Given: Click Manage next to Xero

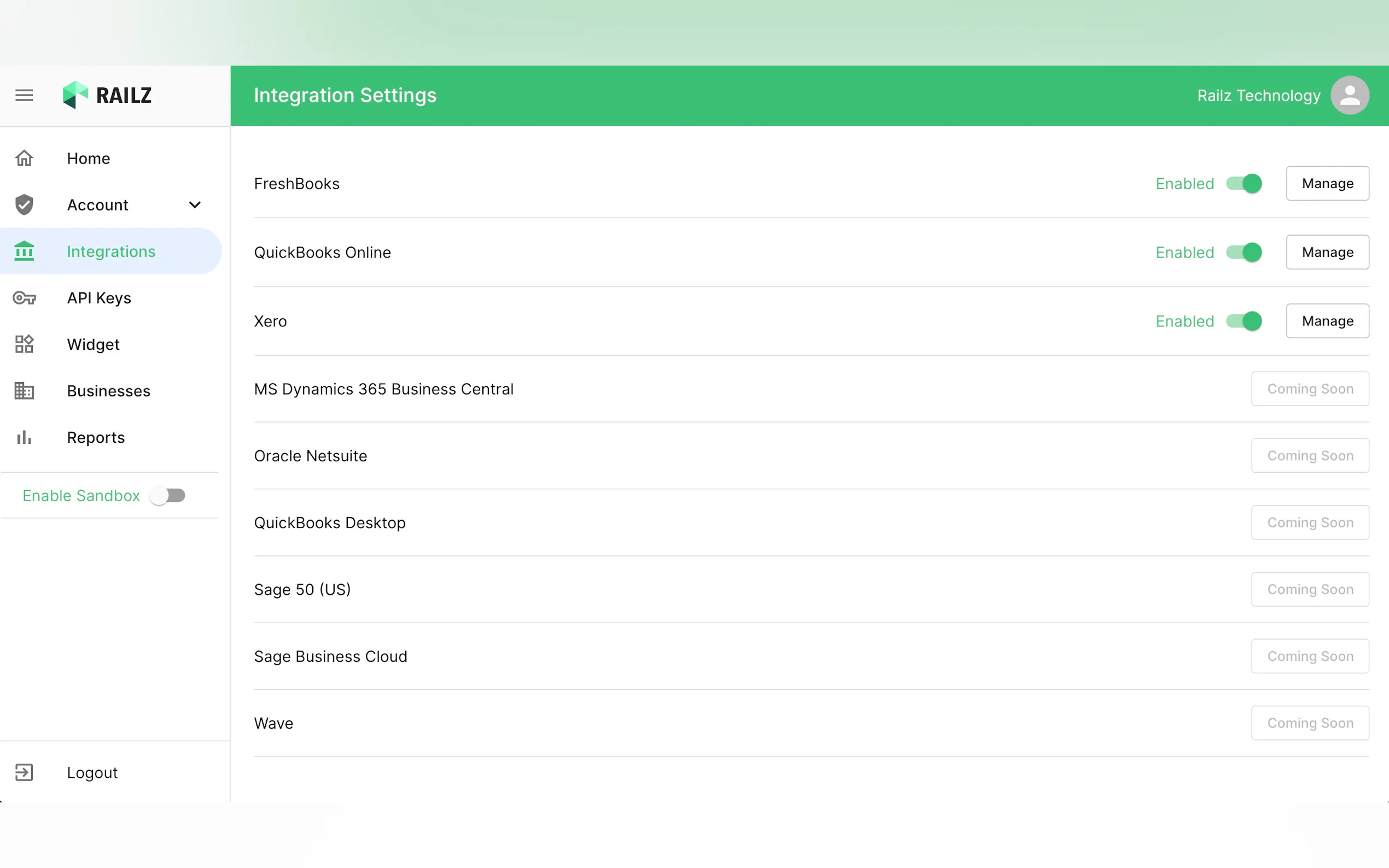Looking at the screenshot, I should [1327, 321].
